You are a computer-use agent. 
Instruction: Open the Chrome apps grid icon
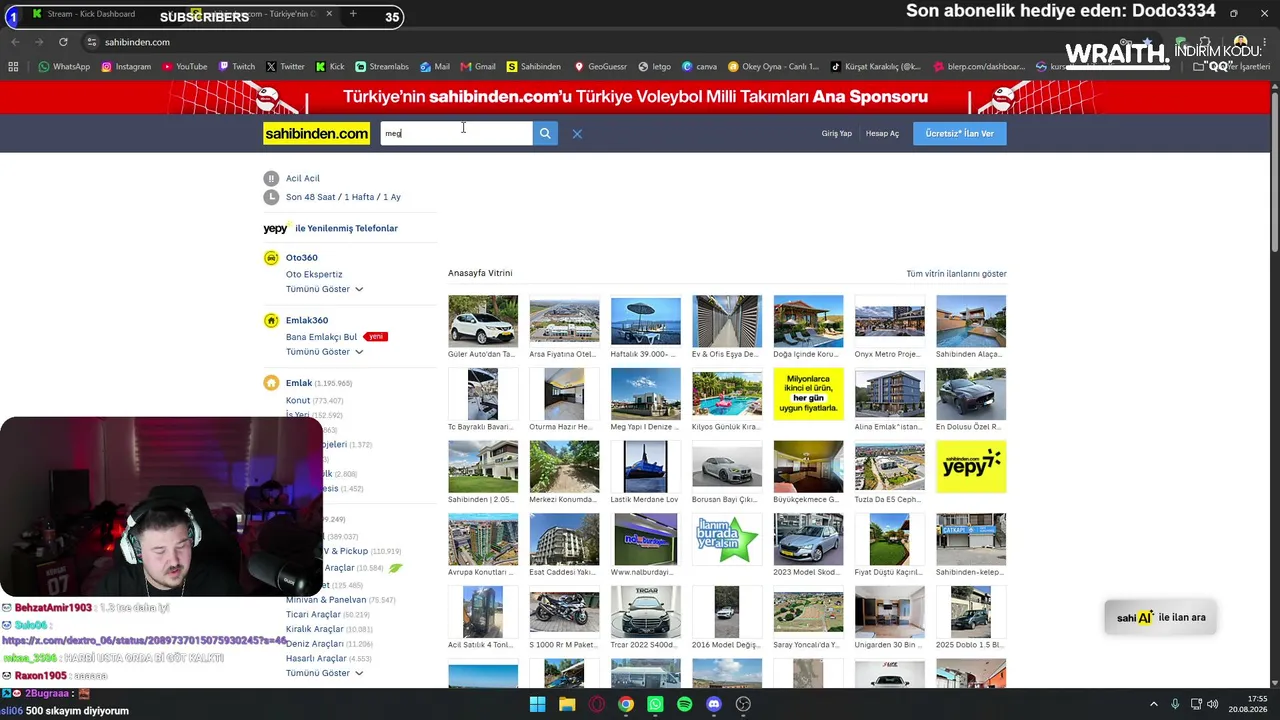point(13,67)
